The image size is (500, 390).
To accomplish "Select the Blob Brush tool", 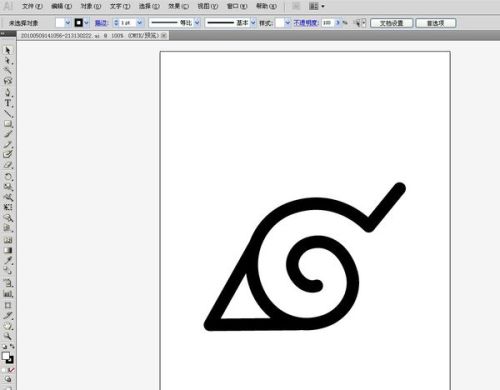I will 8,154.
